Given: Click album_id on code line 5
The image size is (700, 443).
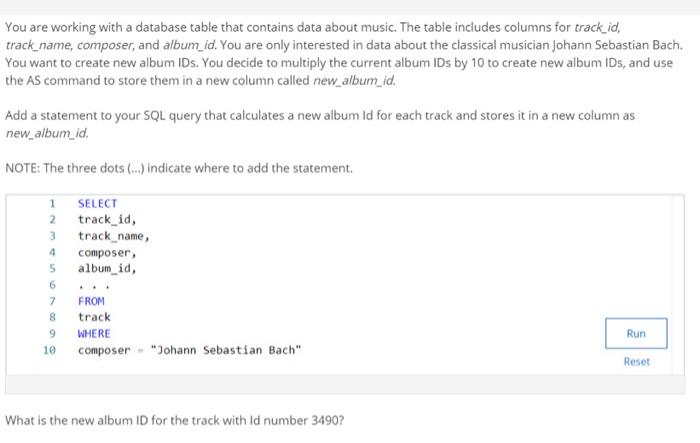Looking at the screenshot, I should [107, 268].
